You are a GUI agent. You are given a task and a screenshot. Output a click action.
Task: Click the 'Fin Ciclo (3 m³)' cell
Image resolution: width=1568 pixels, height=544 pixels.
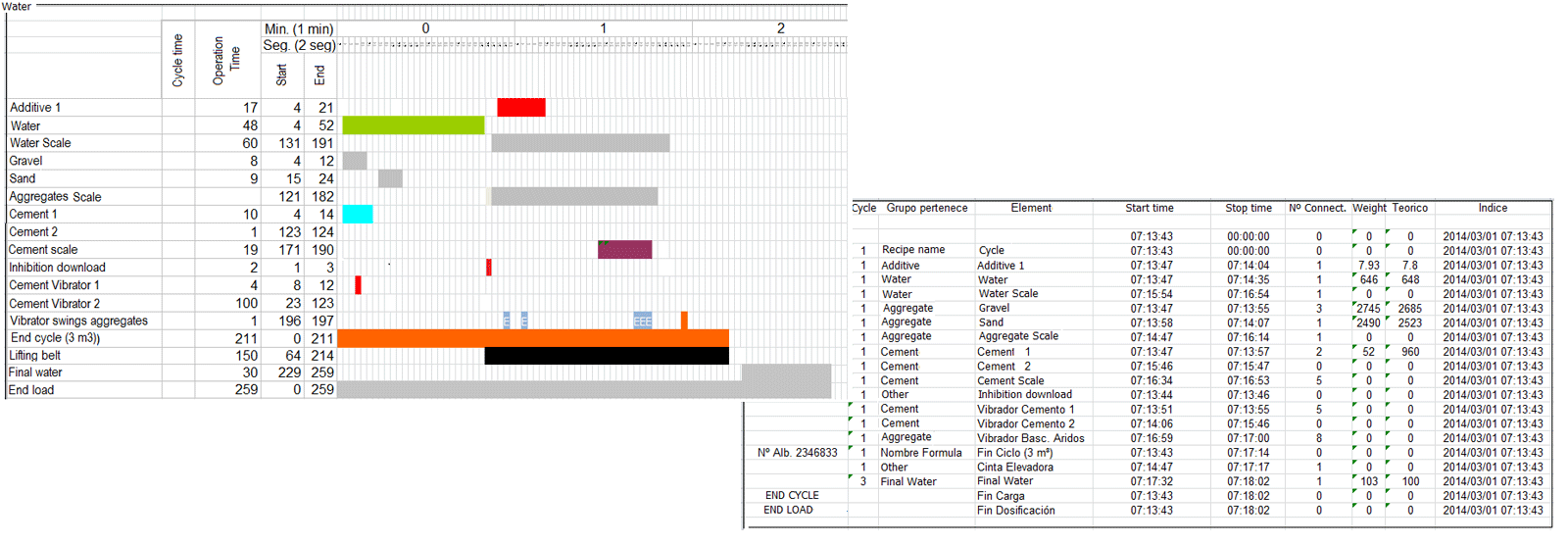[1014, 453]
